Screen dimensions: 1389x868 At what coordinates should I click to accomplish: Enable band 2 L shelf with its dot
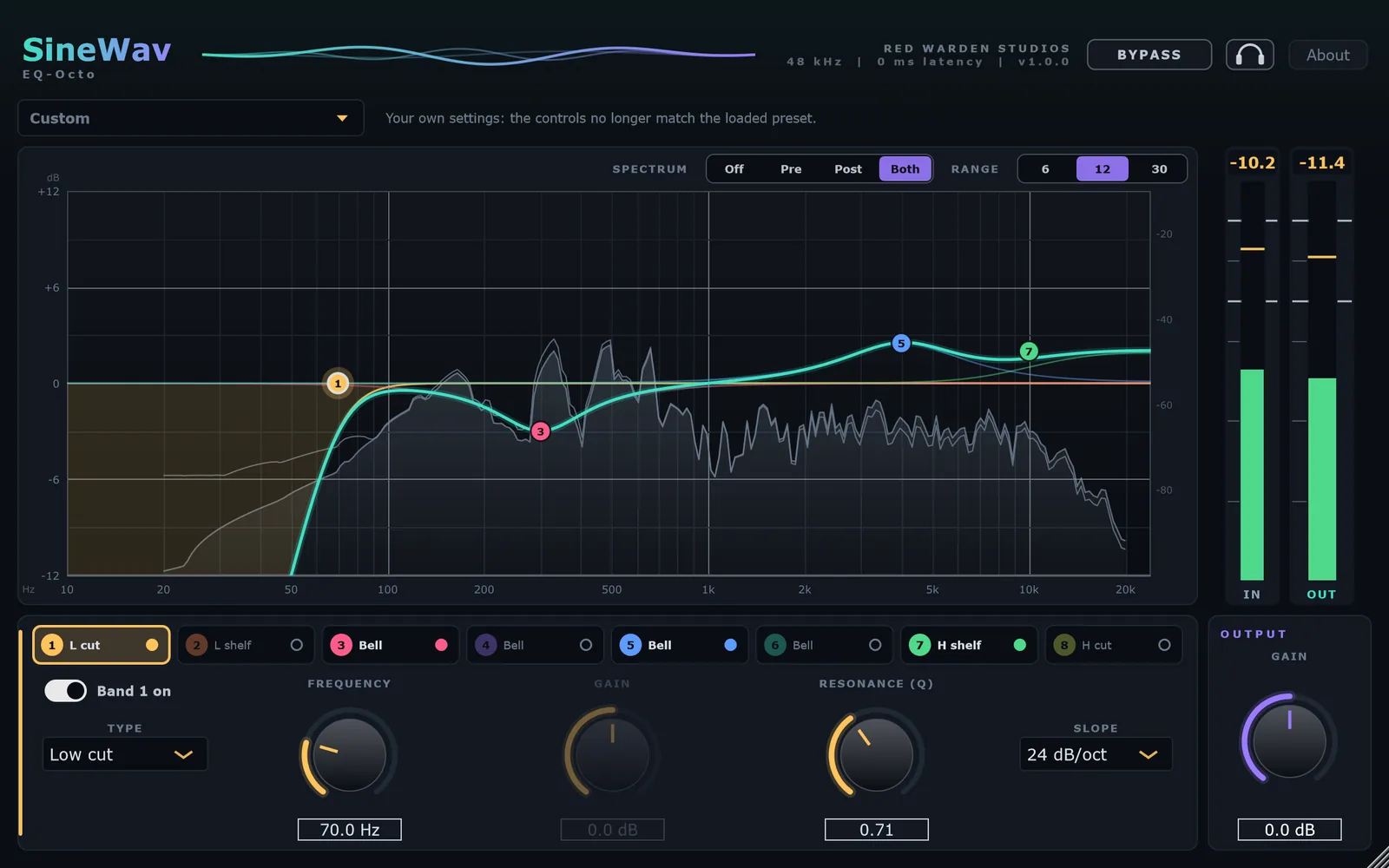click(x=297, y=645)
